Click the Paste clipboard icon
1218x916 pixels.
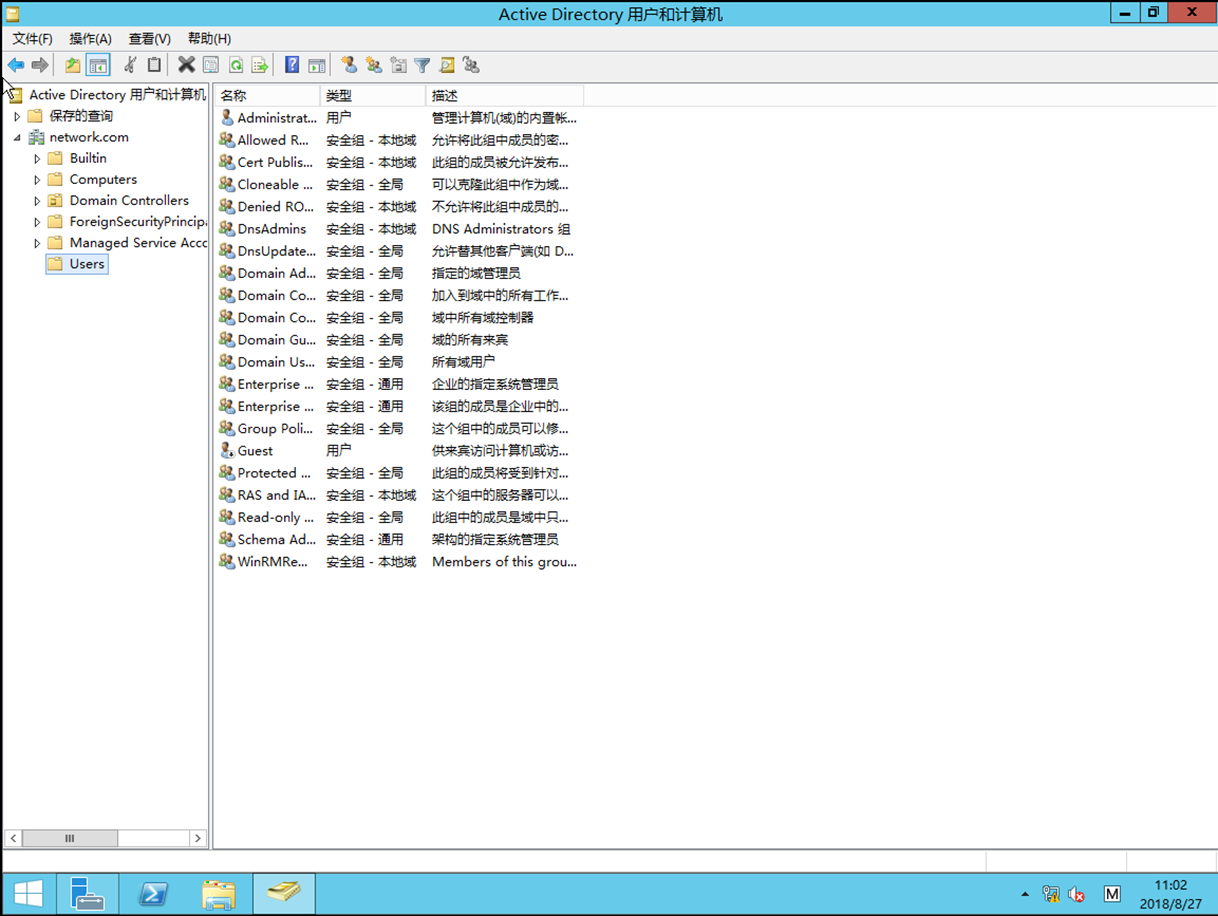coord(154,65)
